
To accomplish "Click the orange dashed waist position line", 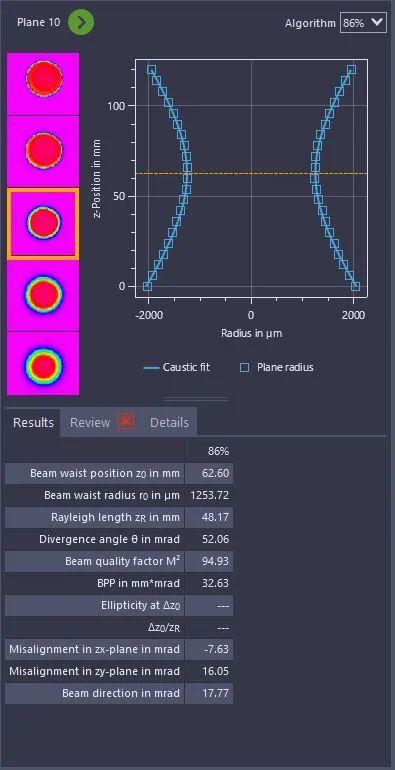I will click(252, 173).
